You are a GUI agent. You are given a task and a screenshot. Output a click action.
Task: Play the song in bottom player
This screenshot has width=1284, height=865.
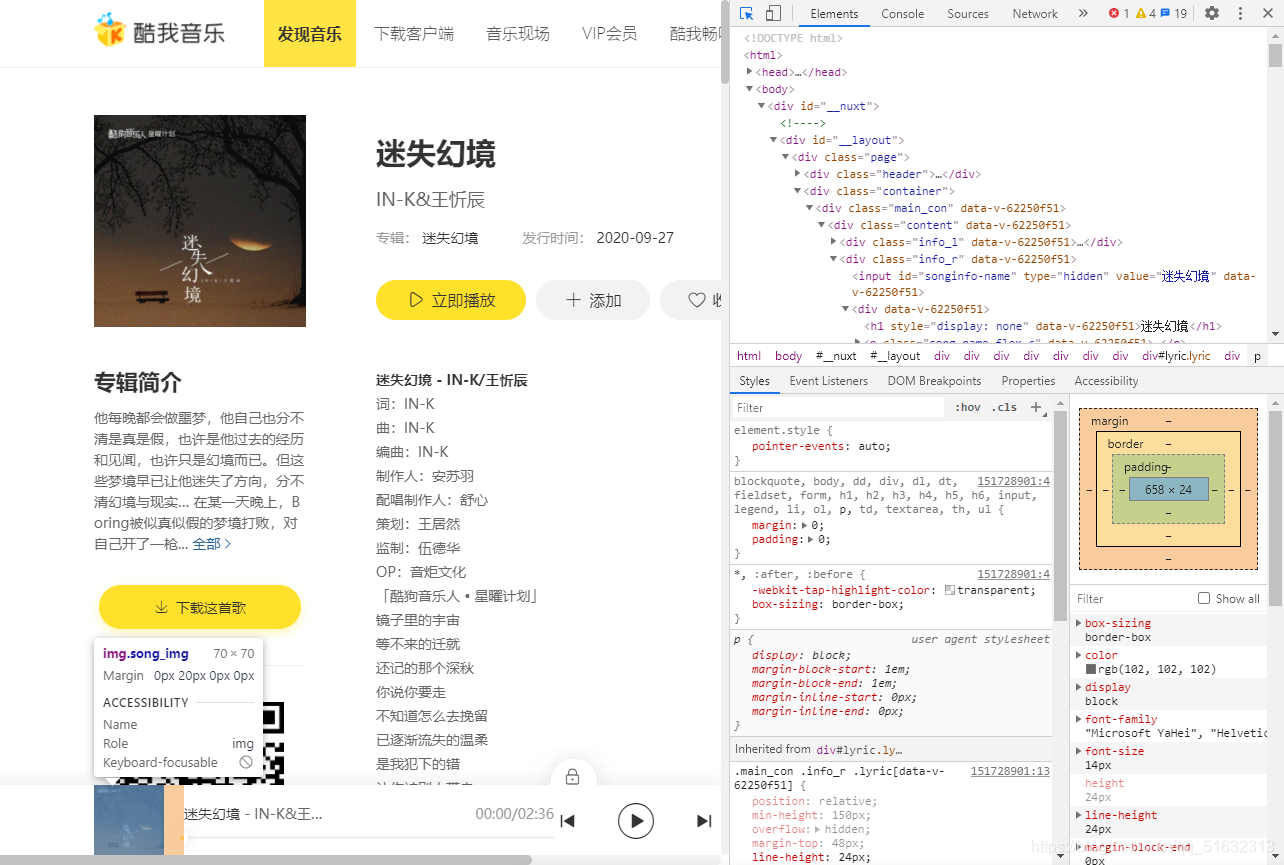coord(635,821)
